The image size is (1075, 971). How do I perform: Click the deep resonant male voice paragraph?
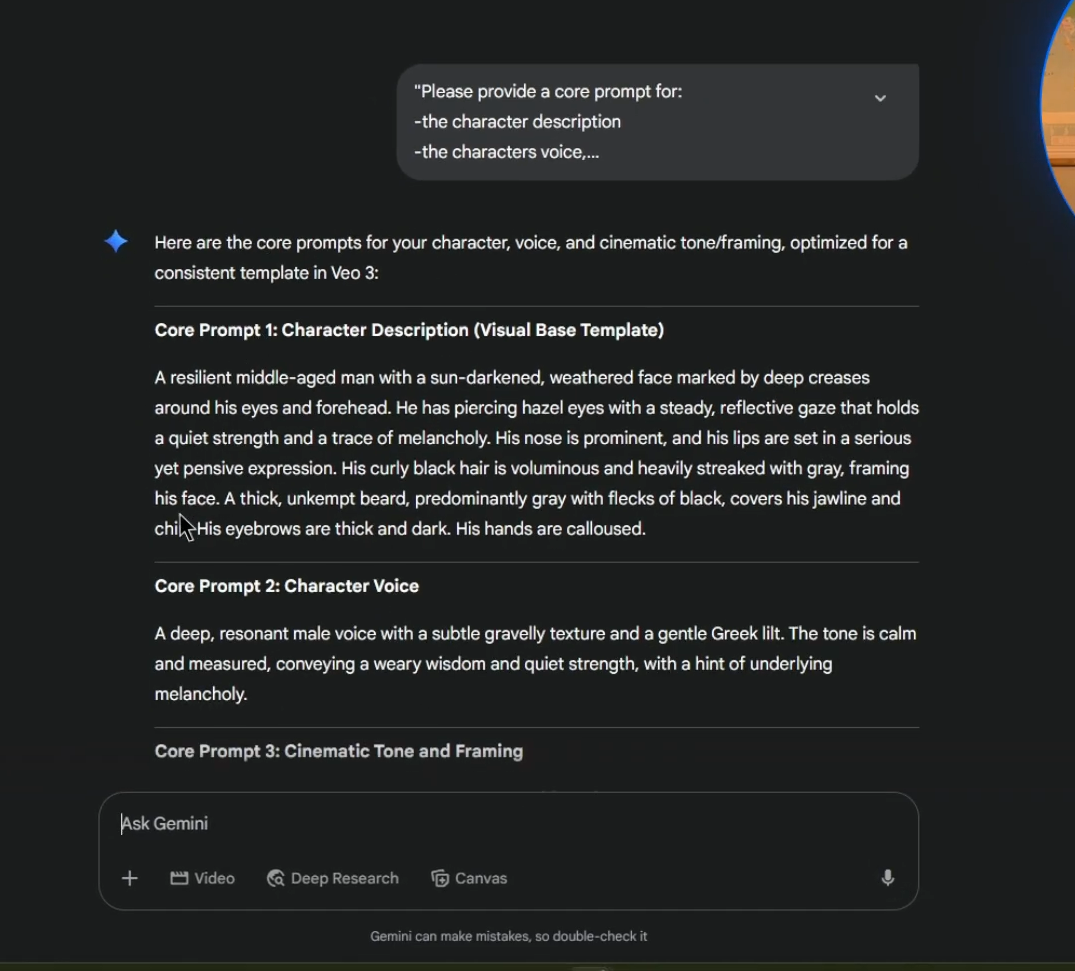coord(535,663)
